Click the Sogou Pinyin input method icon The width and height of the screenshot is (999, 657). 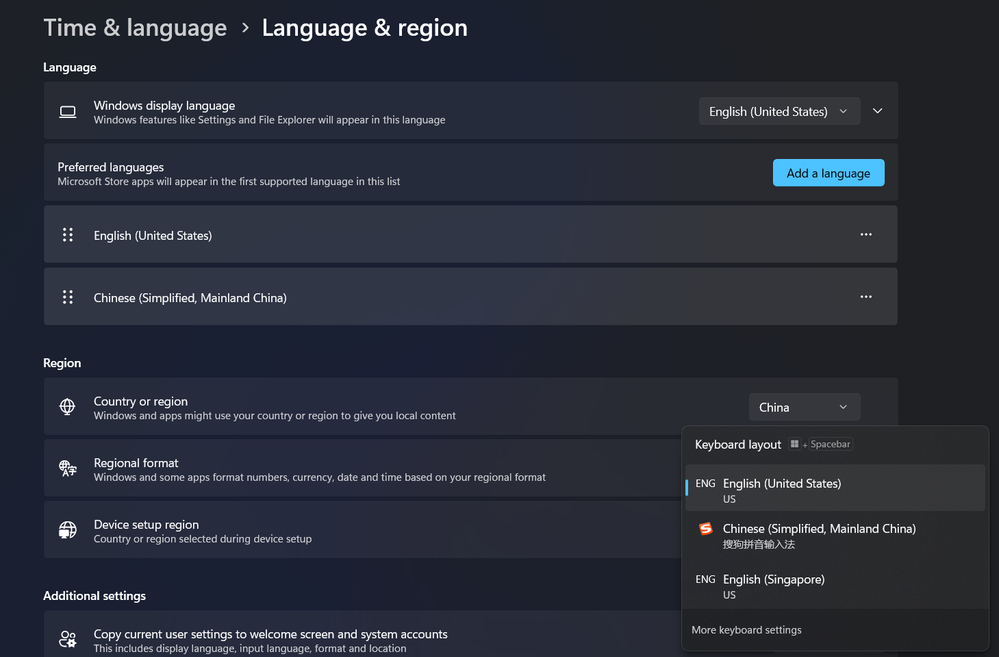(x=706, y=529)
